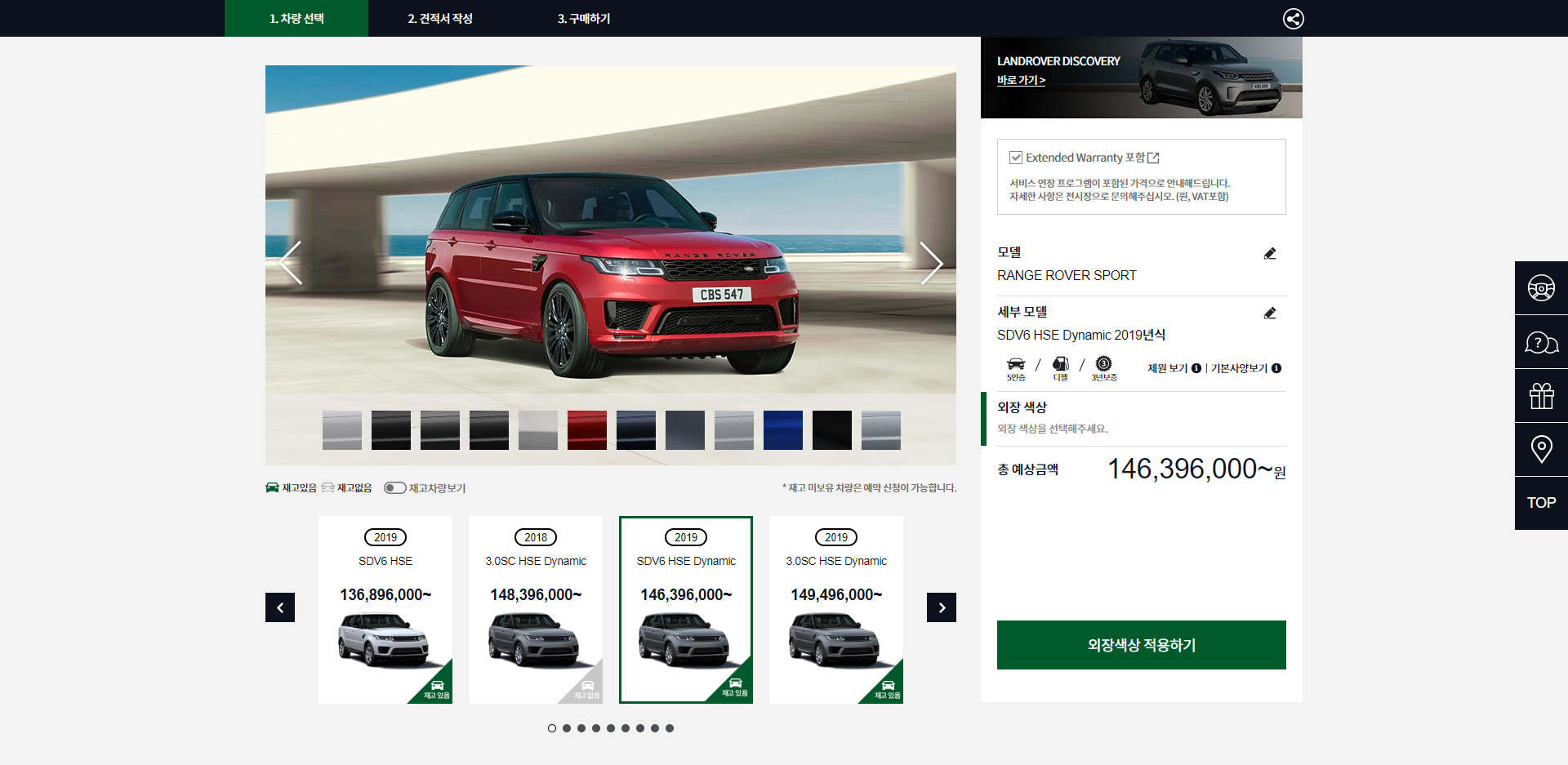
Task: Select the last silver-grey swatch on right
Action: (x=881, y=430)
